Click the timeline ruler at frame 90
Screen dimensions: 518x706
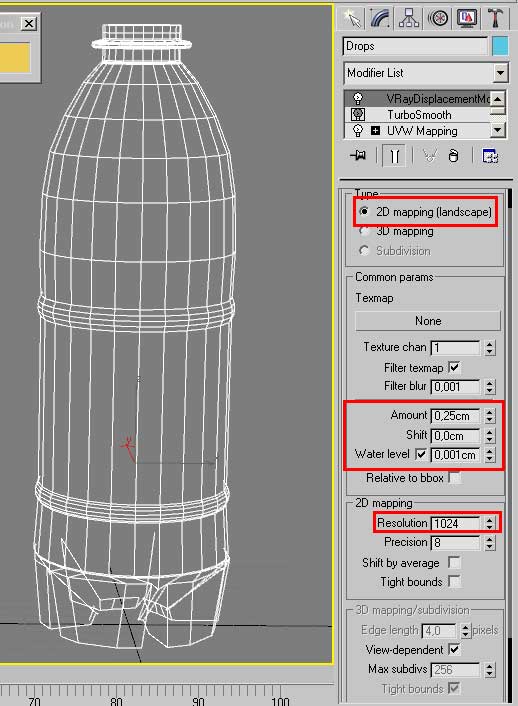198,696
